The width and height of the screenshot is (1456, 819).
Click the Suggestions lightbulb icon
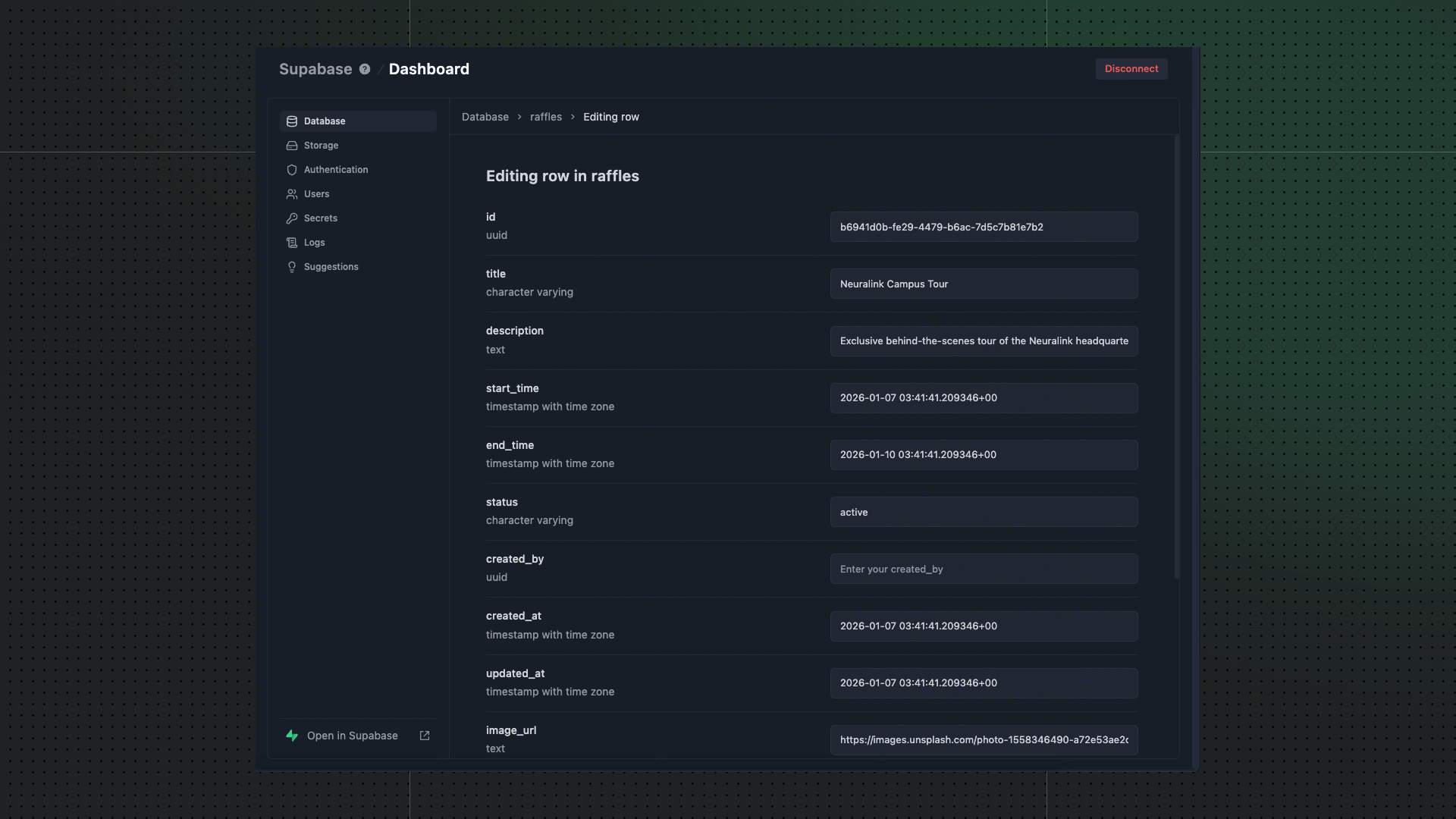click(x=293, y=266)
